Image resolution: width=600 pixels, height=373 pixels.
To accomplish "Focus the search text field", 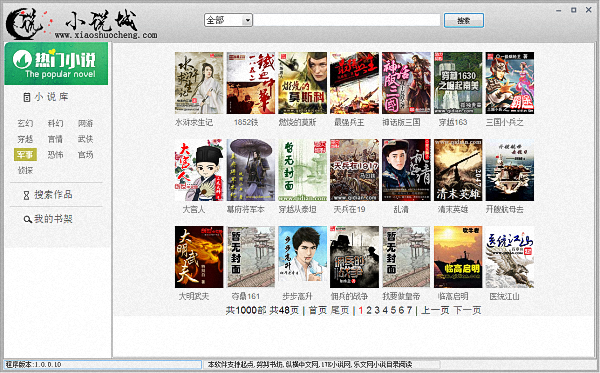I will [x=347, y=20].
